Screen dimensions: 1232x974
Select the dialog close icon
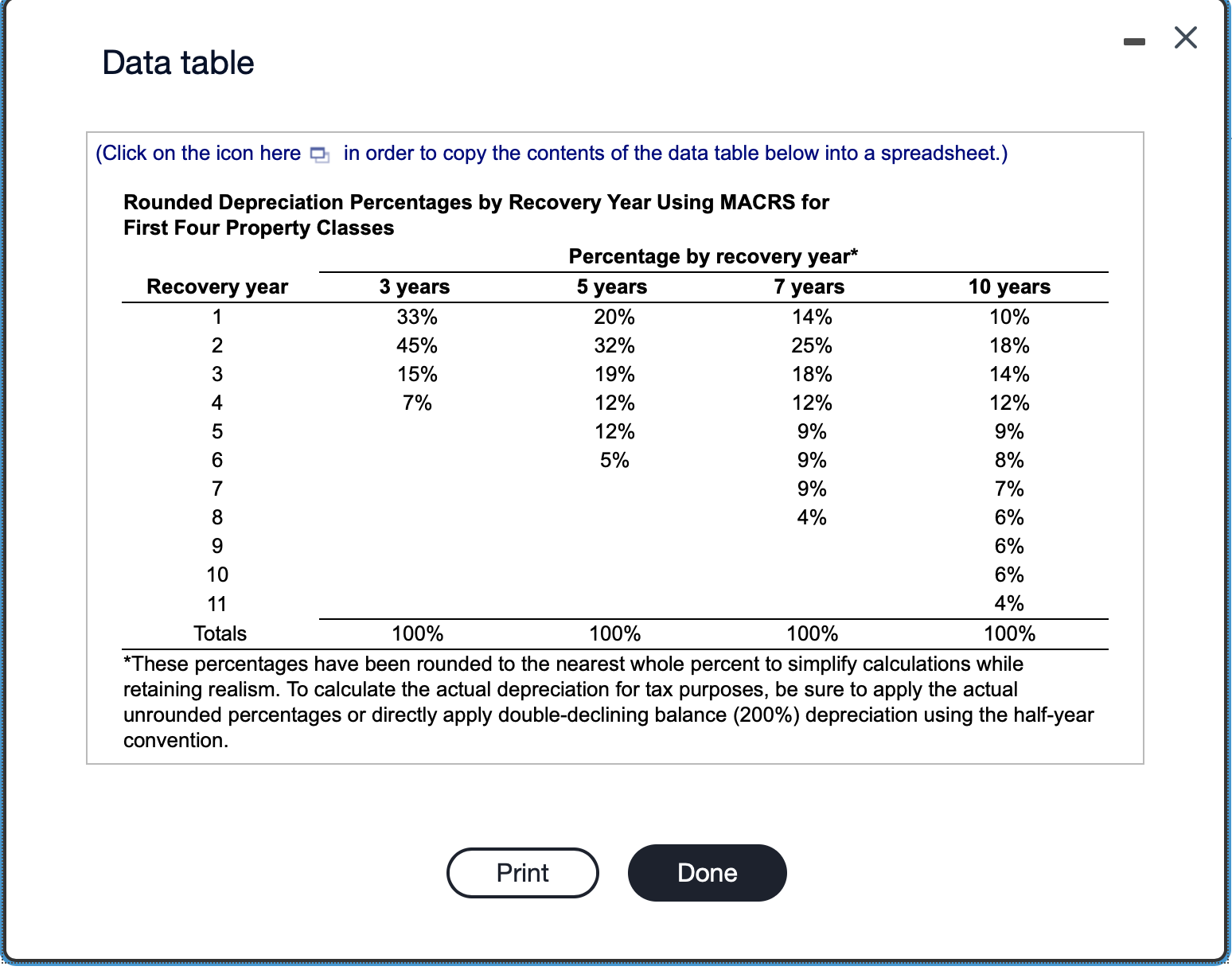click(1185, 37)
